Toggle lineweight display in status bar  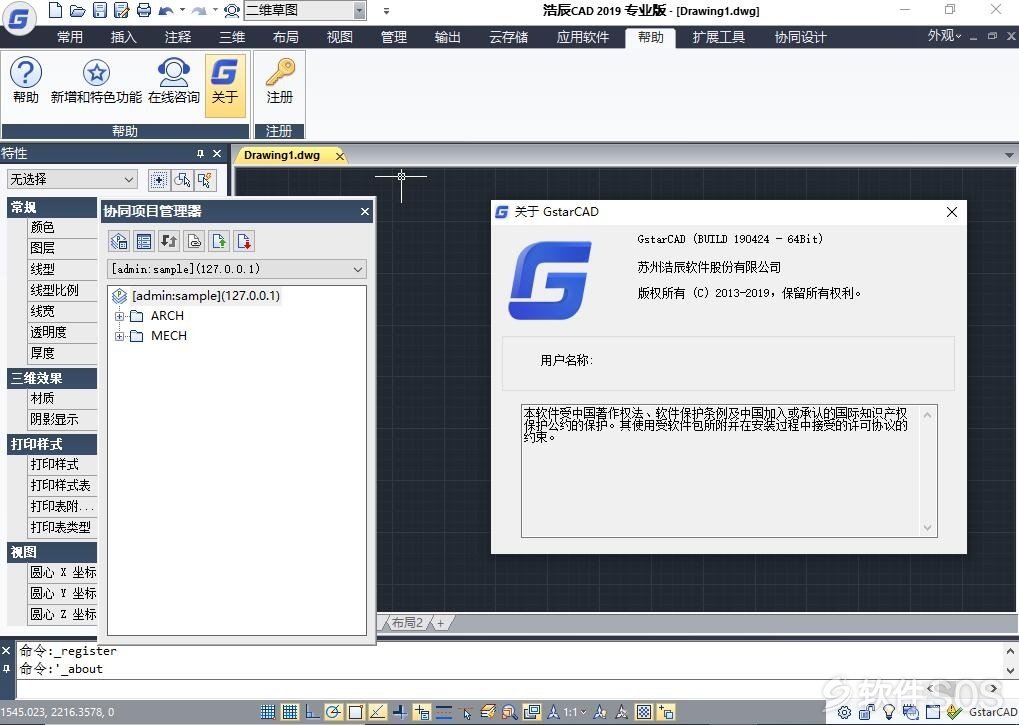point(444,712)
